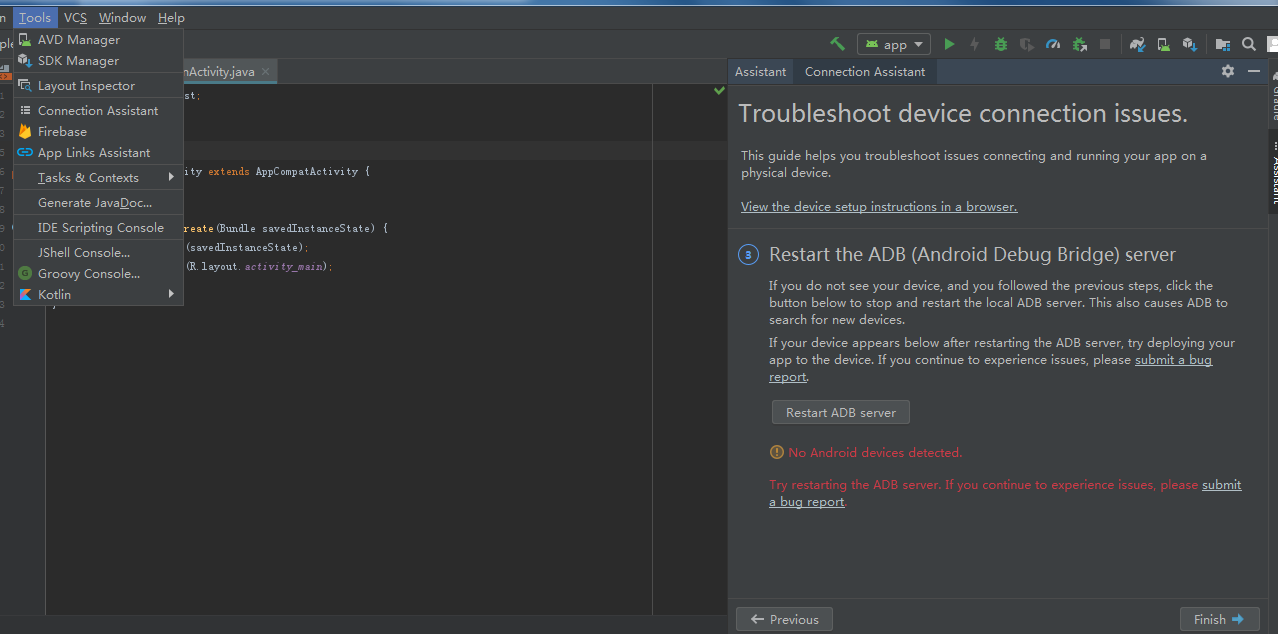
Task: Switch to the Assistant tab
Action: [x=760, y=72]
